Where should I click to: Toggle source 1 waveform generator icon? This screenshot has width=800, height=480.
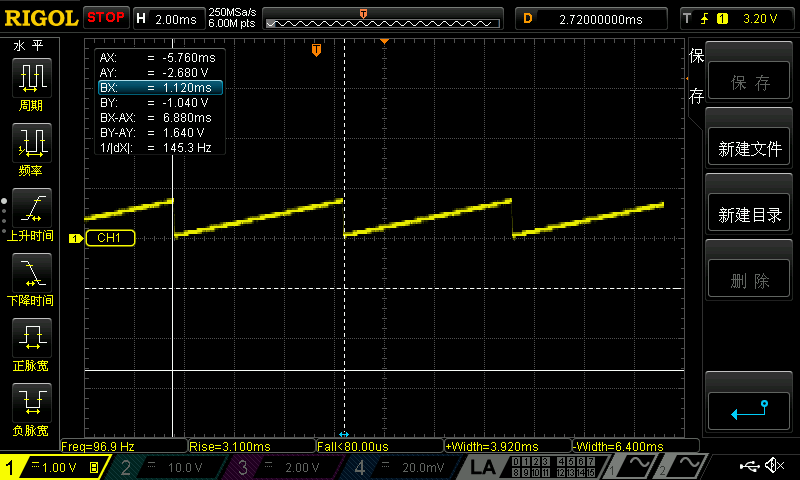coord(631,467)
